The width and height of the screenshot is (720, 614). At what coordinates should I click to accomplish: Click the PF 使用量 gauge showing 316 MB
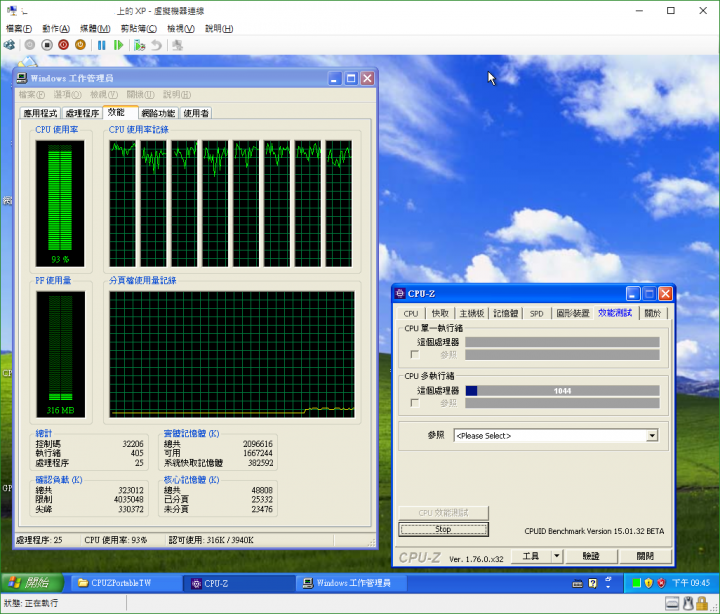[x=60, y=354]
